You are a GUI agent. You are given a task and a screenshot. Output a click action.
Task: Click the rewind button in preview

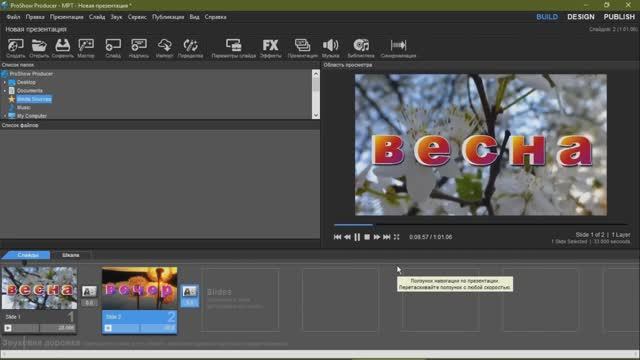coord(347,237)
